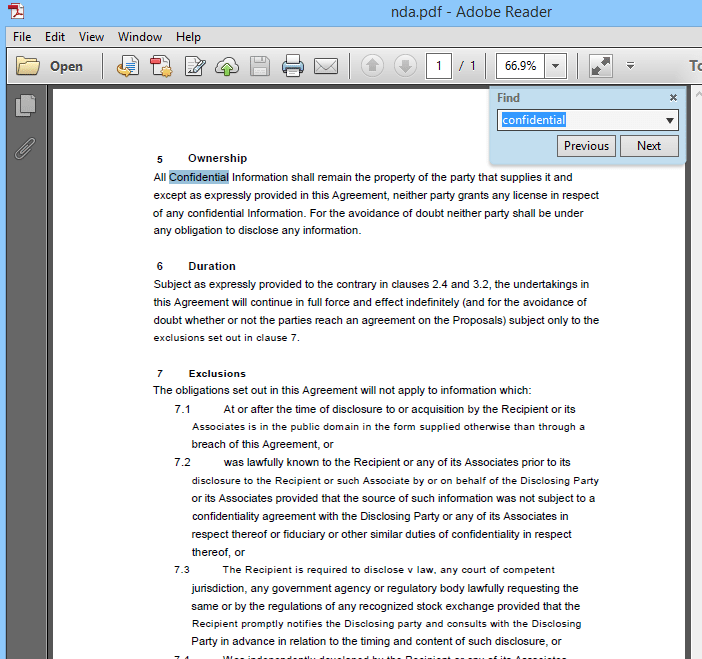
Task: Click the Open folder icon
Action: tap(28, 66)
